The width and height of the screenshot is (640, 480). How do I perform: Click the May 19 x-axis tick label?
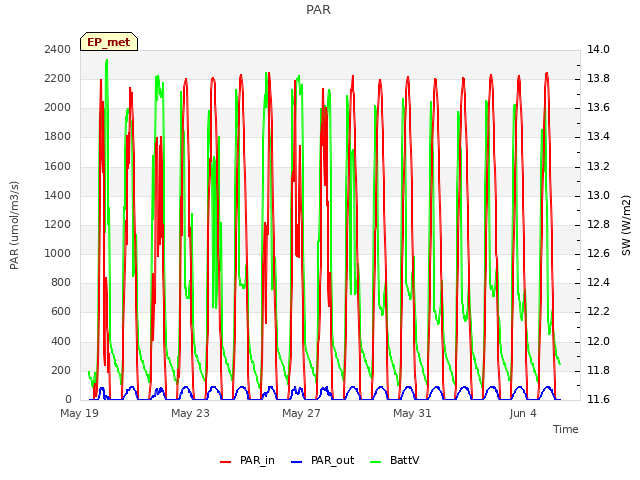tap(80, 413)
